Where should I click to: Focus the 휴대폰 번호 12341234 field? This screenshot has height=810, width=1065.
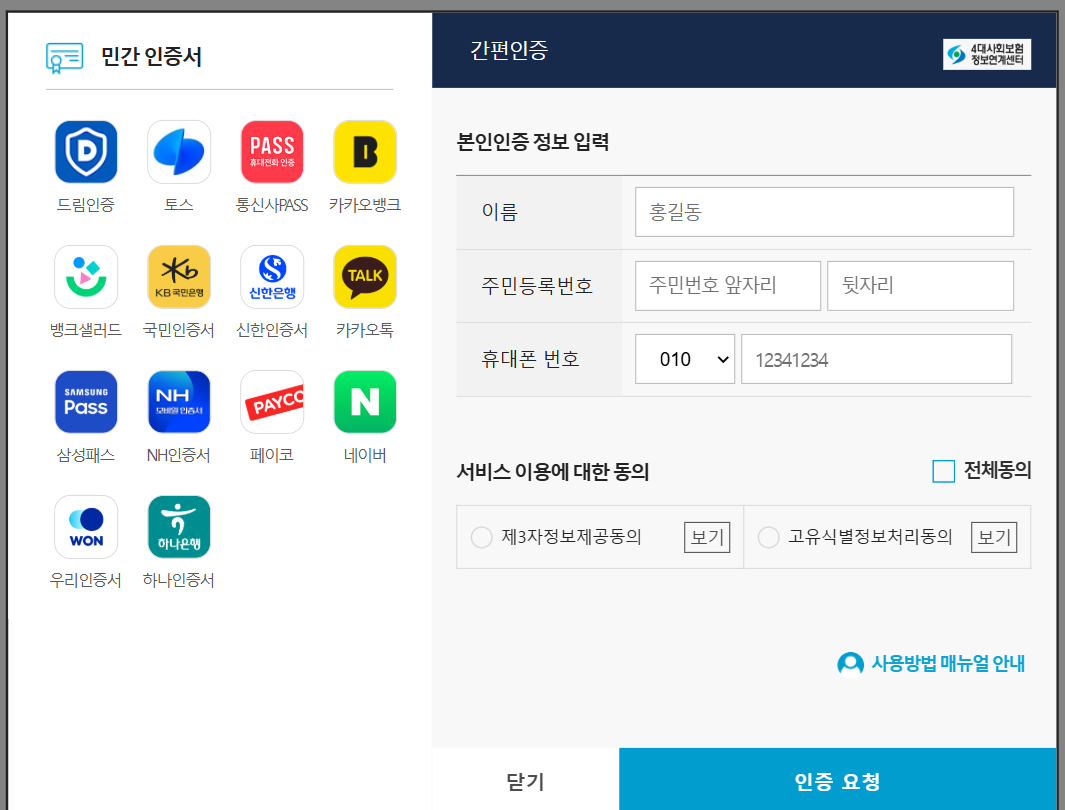pyautogui.click(x=876, y=359)
